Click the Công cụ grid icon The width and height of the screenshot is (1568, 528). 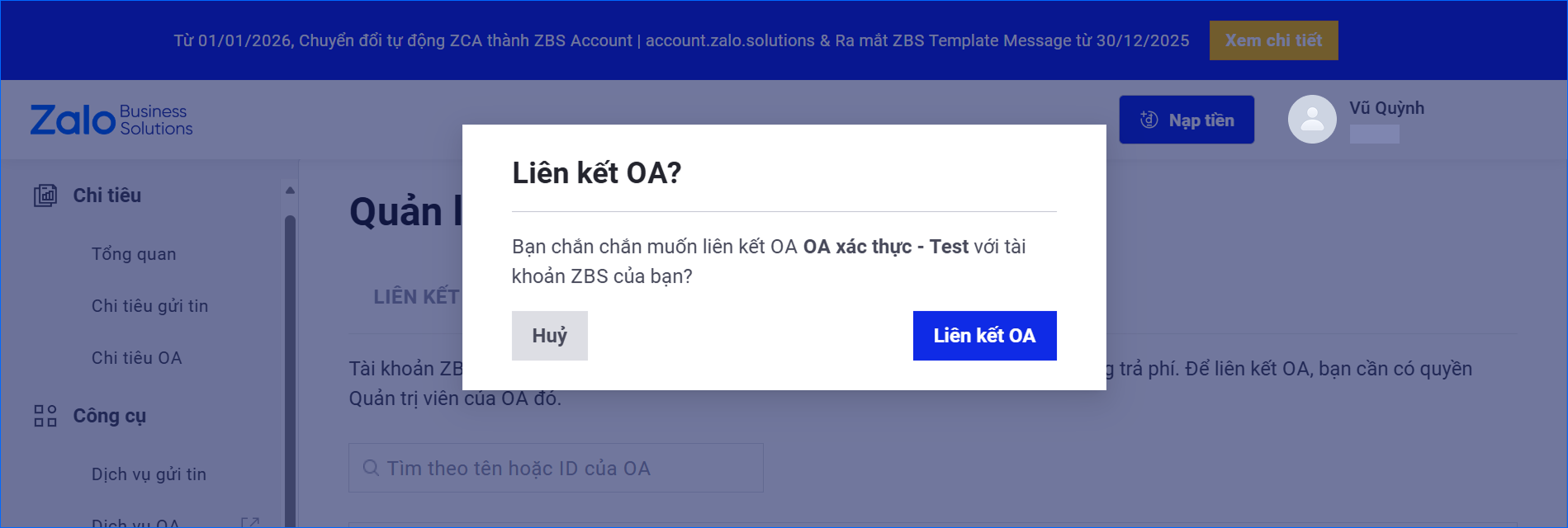[x=45, y=416]
